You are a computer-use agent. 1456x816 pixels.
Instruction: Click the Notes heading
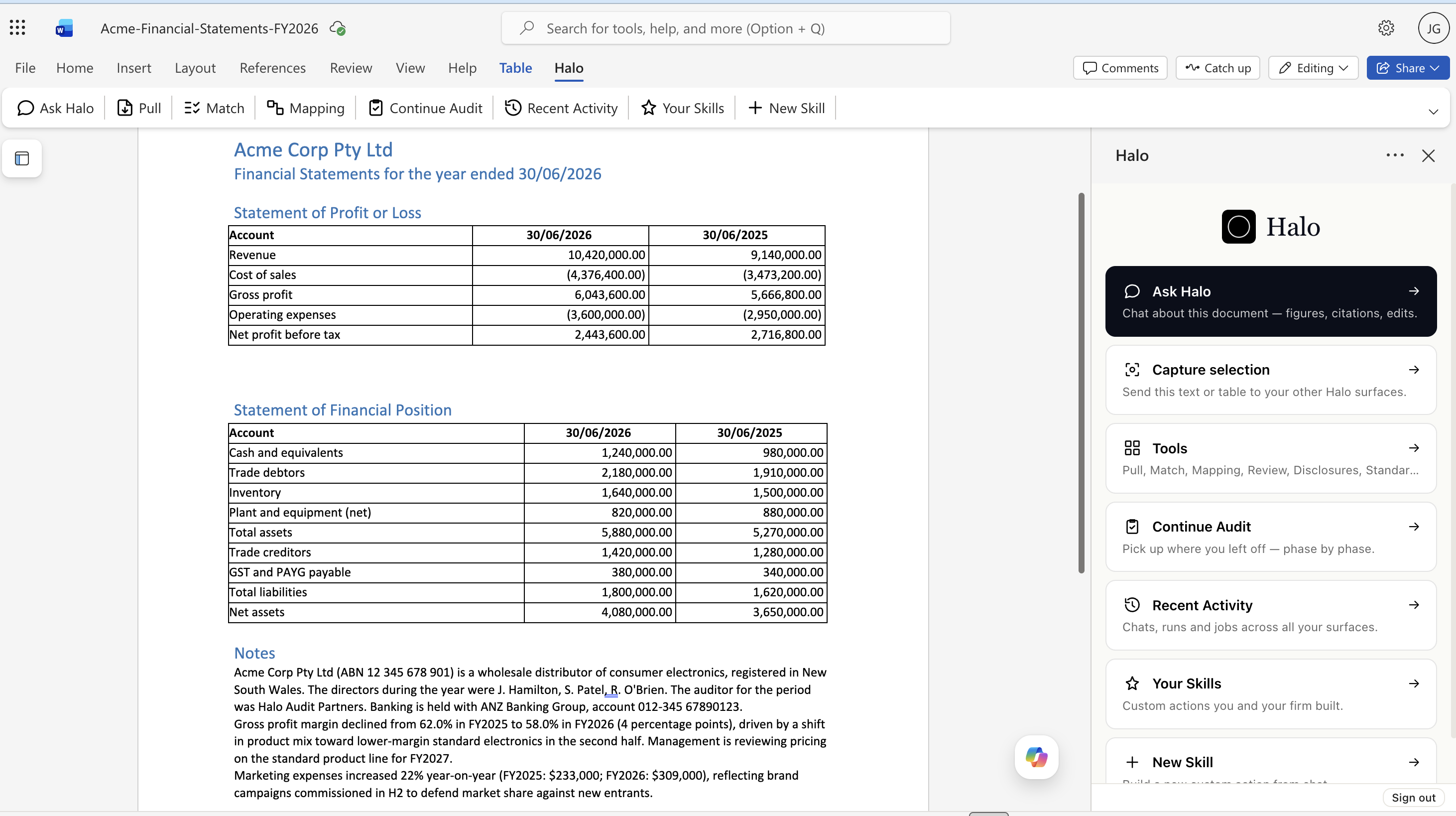pyautogui.click(x=254, y=653)
